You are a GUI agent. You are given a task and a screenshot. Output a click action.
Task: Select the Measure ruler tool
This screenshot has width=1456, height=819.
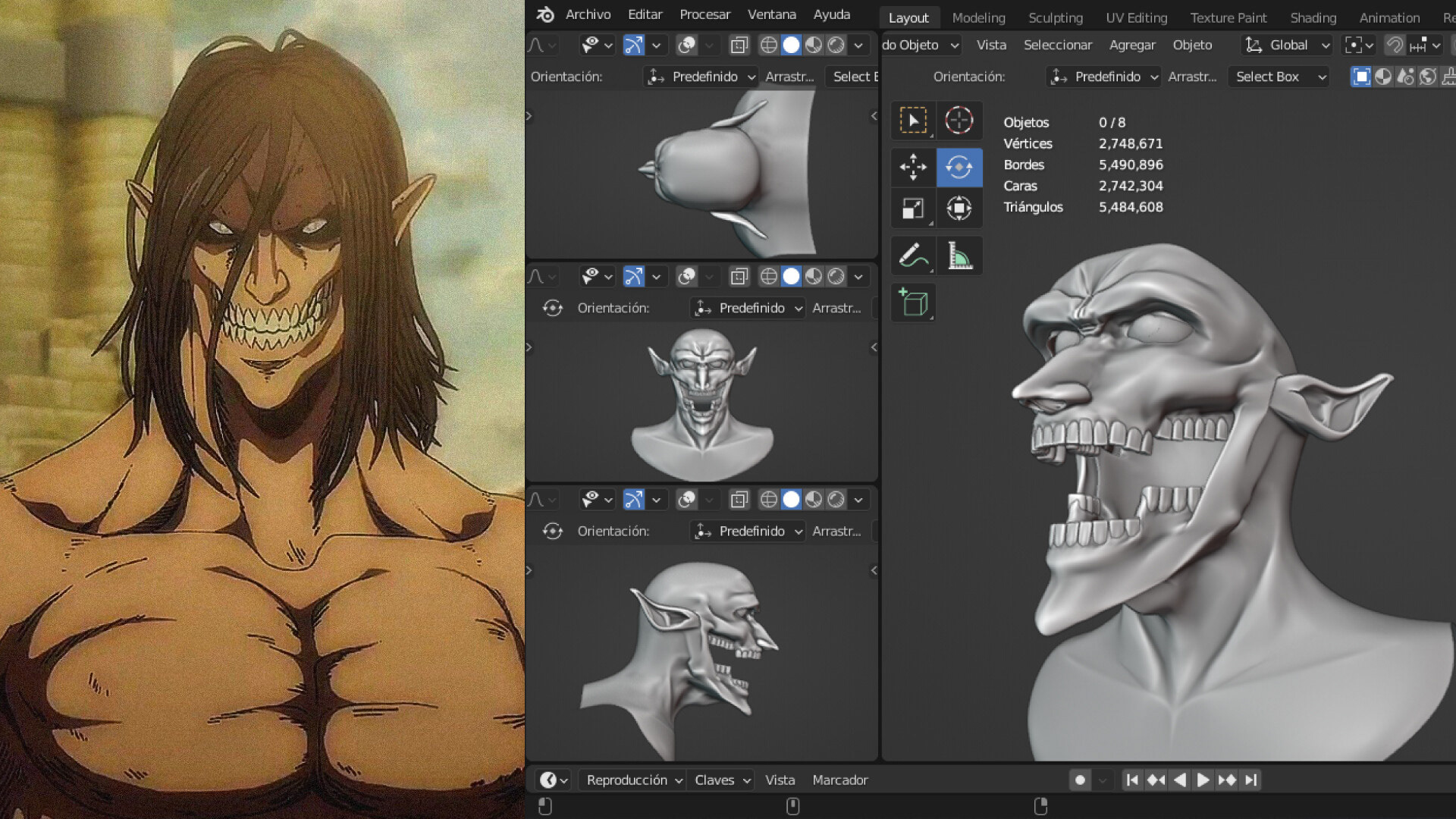coord(959,256)
